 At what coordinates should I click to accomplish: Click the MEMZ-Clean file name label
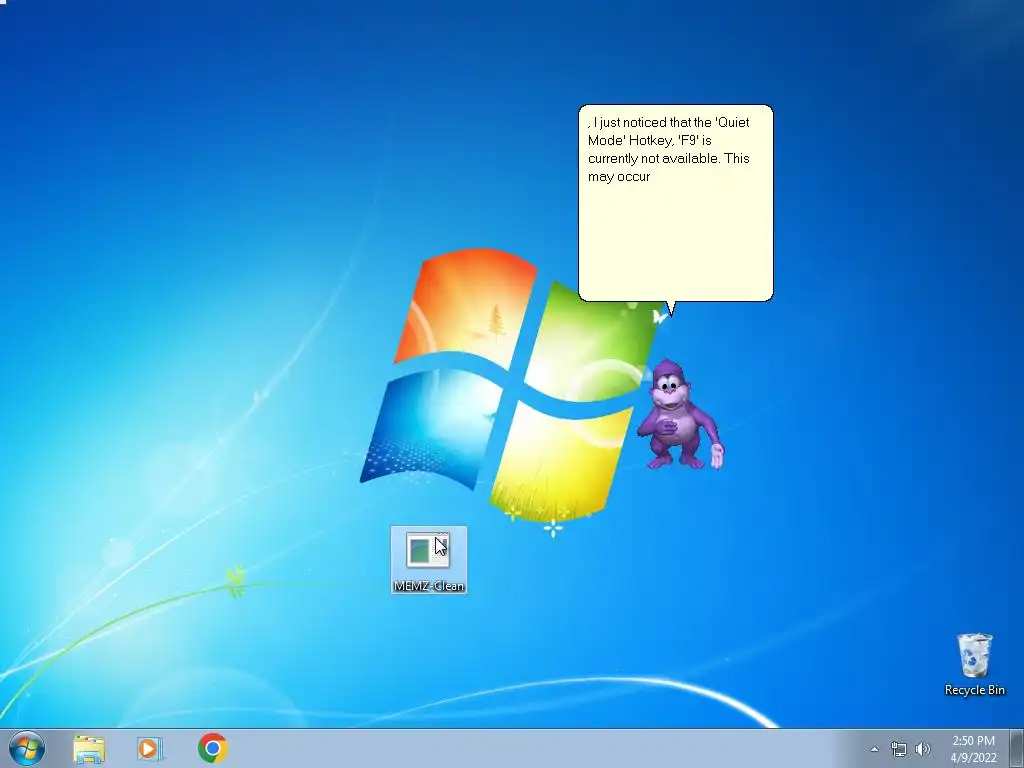tap(429, 586)
